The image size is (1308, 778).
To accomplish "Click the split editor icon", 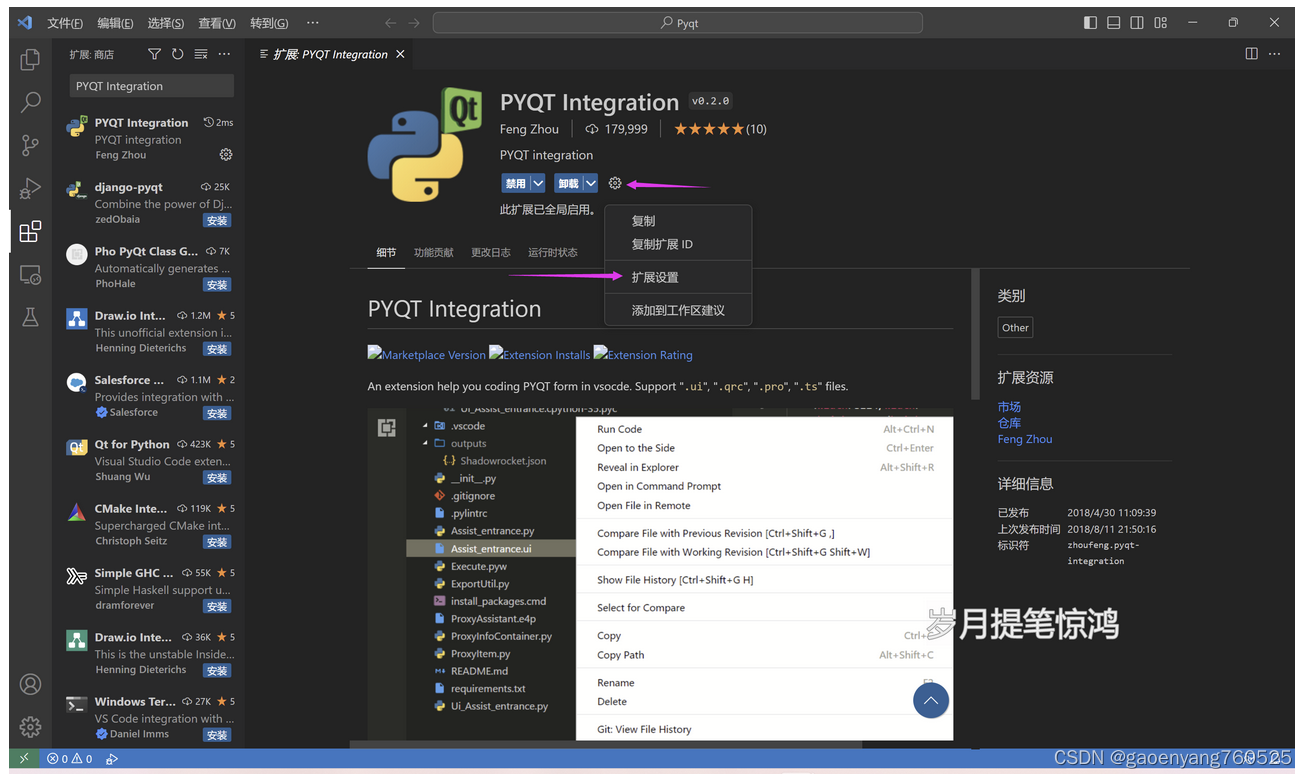I will (1251, 54).
